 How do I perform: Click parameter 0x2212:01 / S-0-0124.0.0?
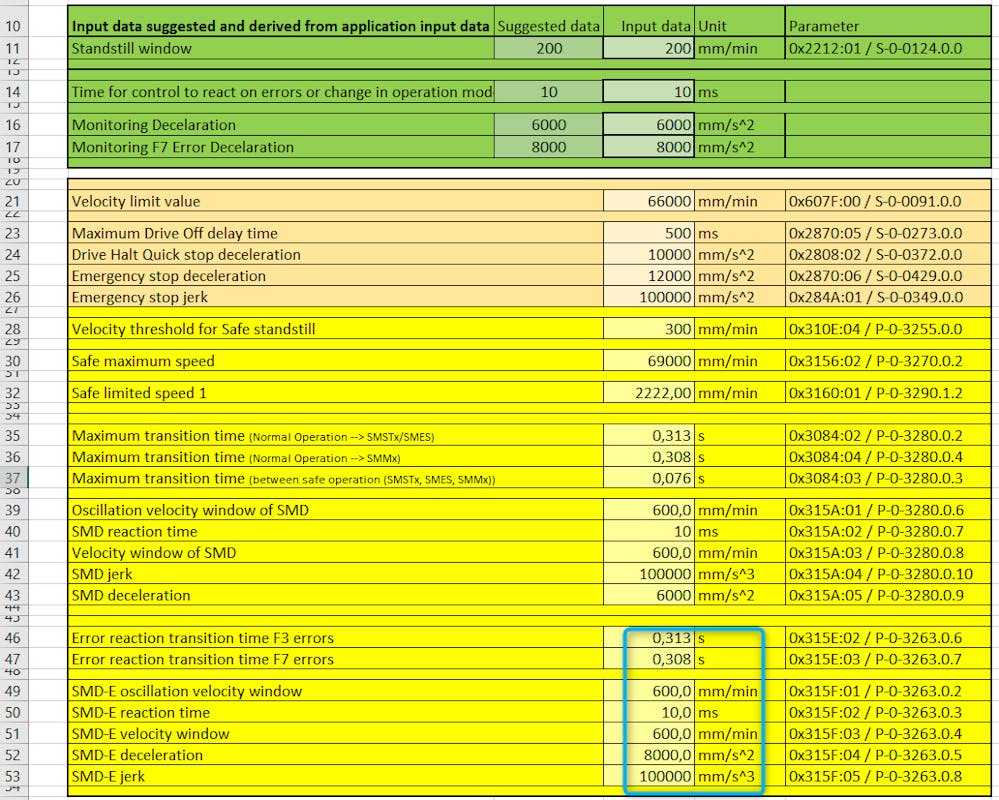[888, 48]
